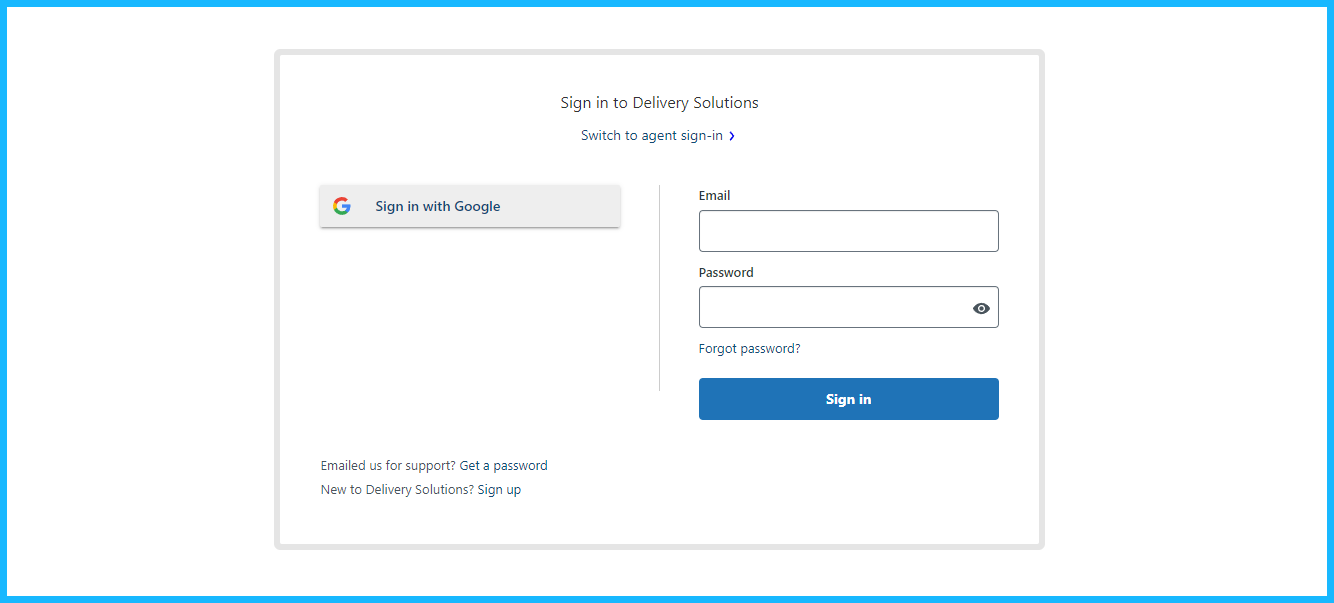Focus the Email input field

849,231
